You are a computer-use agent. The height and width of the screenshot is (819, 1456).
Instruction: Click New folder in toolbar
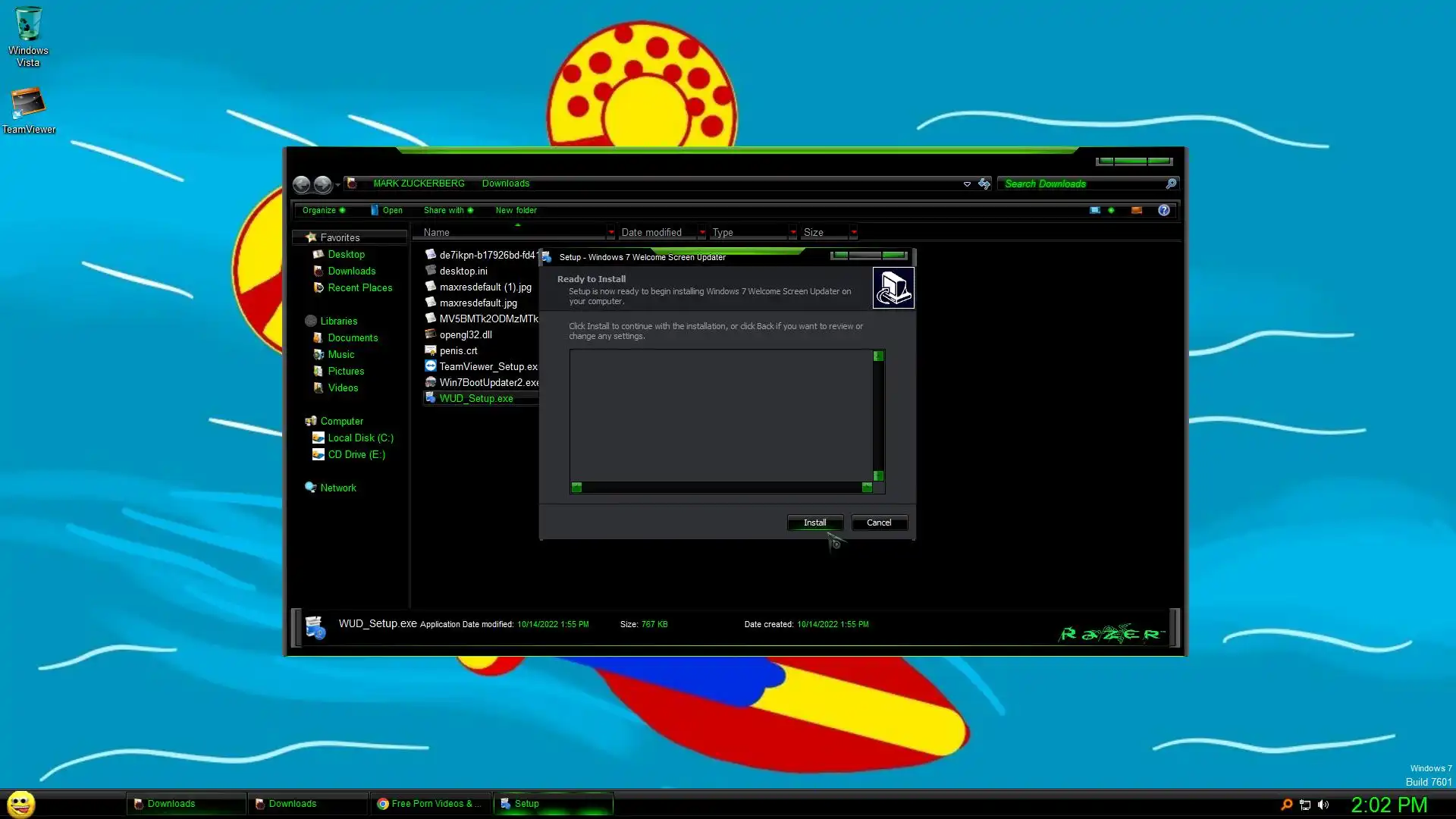516,210
